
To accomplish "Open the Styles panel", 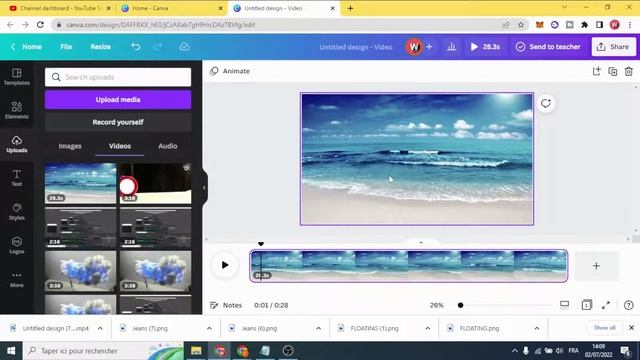I will pyautogui.click(x=16, y=212).
